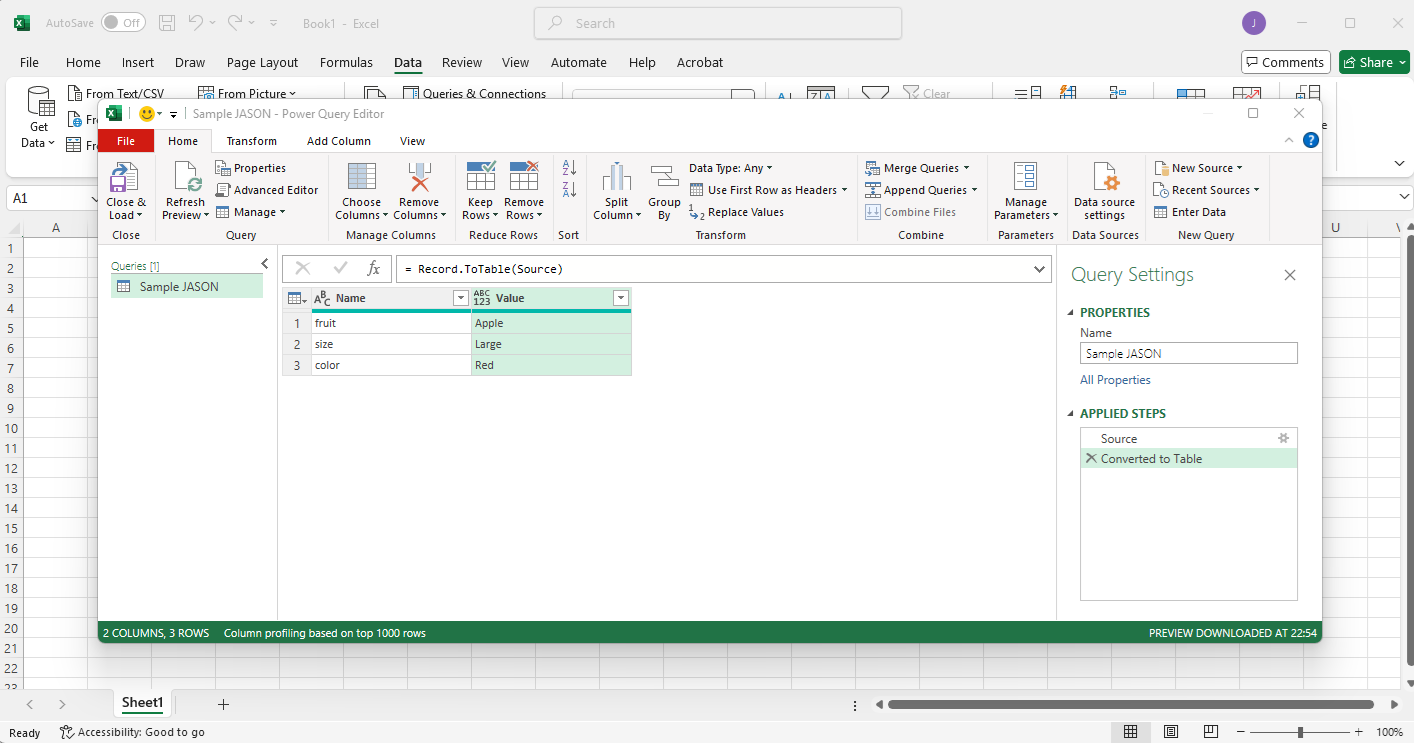Open the Value column filter dropdown
The height and width of the screenshot is (743, 1414).
tap(621, 298)
